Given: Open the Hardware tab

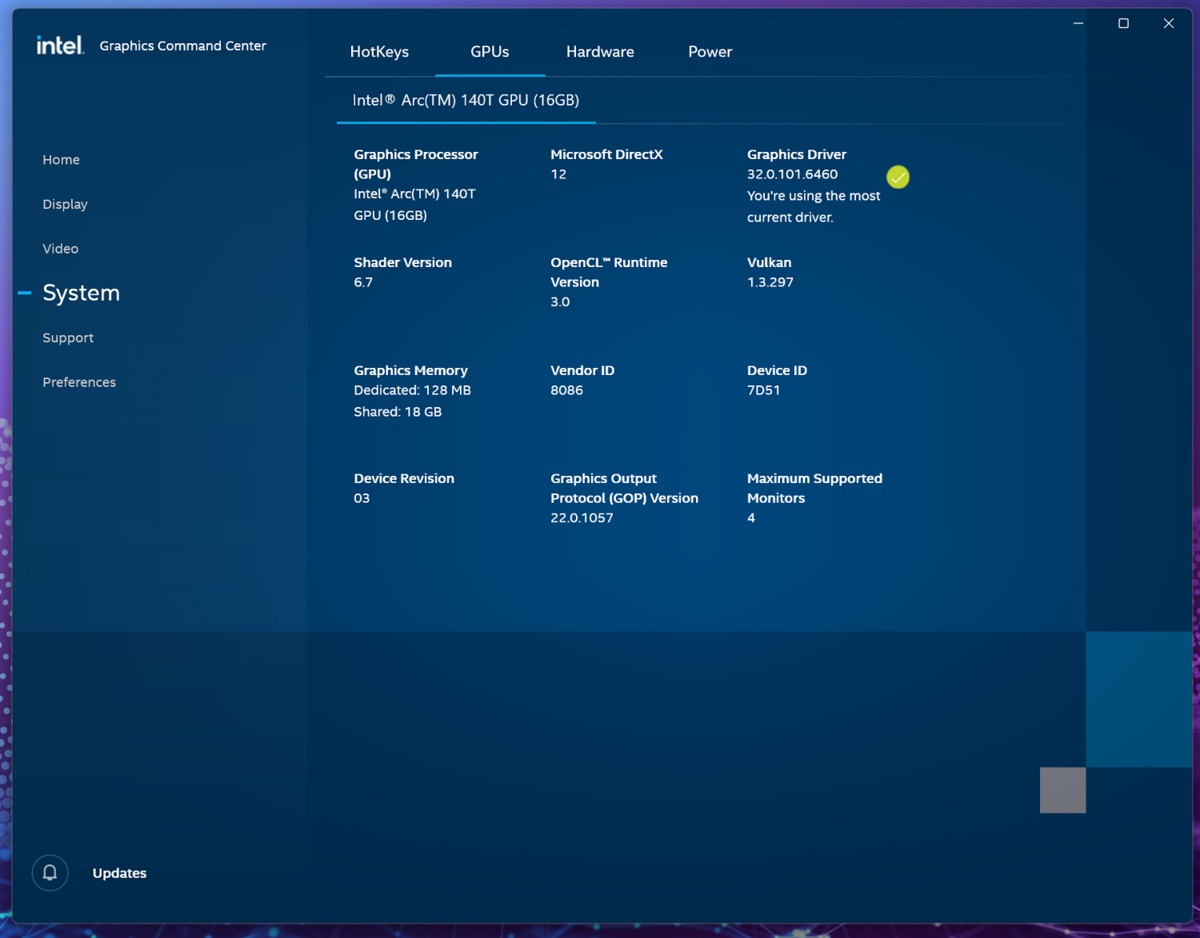Looking at the screenshot, I should (x=600, y=52).
